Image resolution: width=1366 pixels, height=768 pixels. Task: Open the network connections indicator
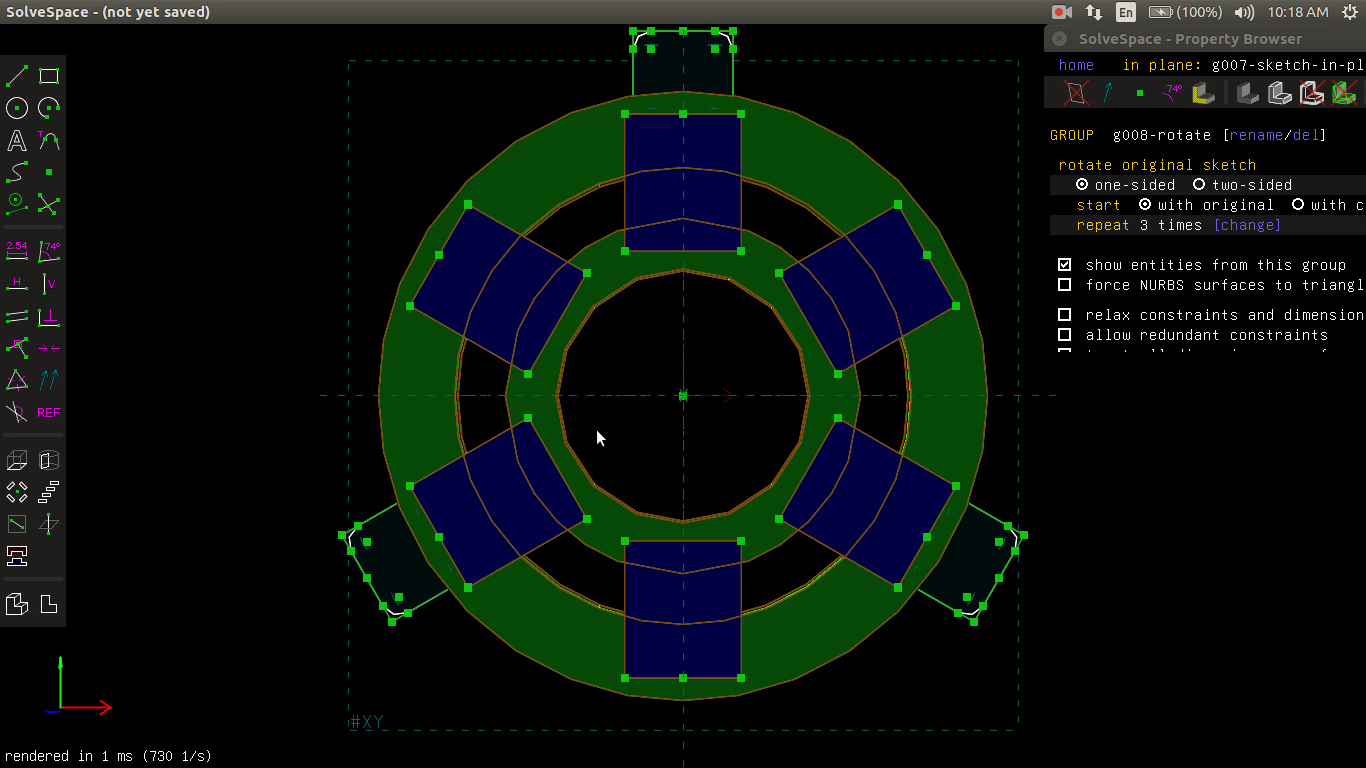[1094, 12]
